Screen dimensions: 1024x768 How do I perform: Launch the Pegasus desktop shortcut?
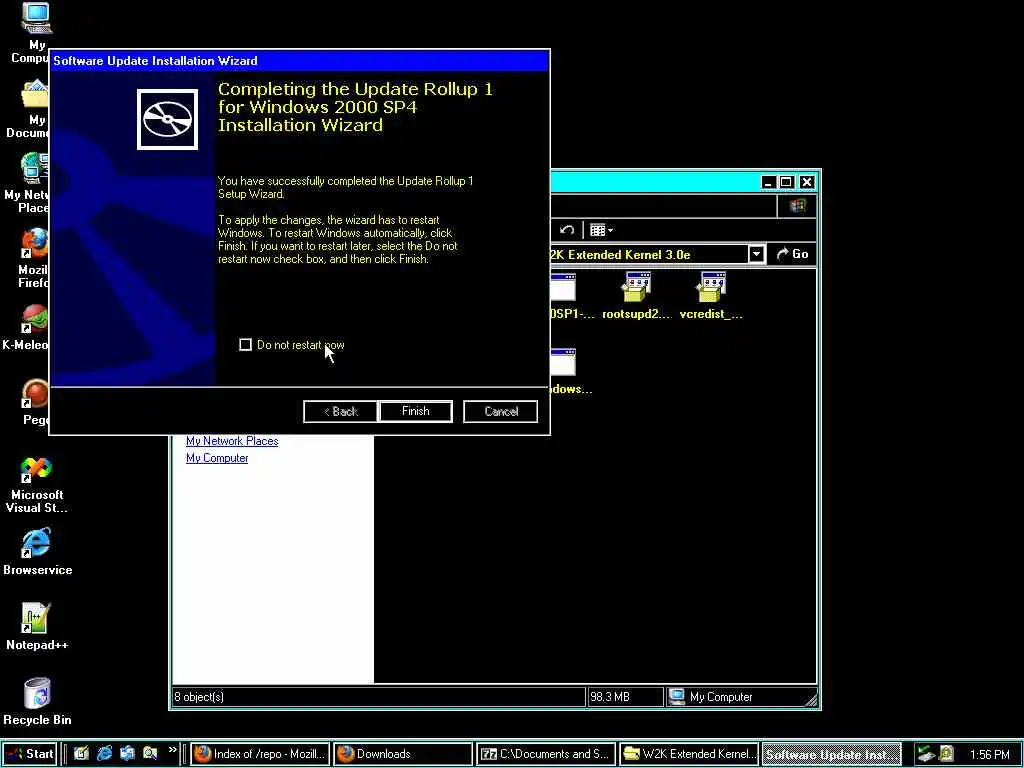tap(35, 402)
